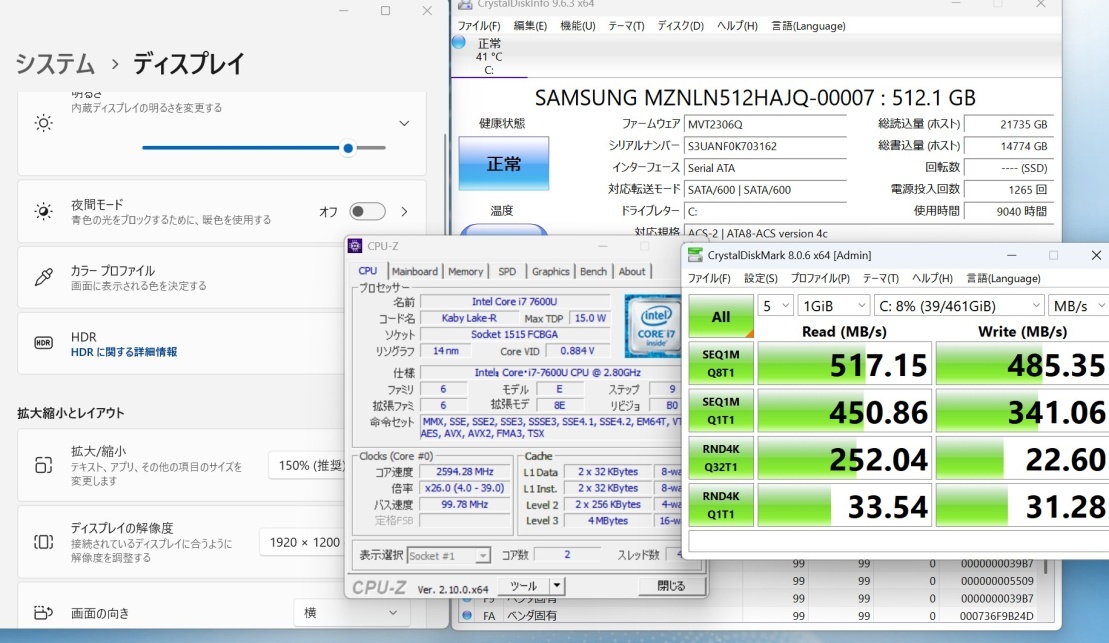1109x643 pixels.
Task: Click the Intel Core i7 logo in CPU-Z
Action: click(652, 322)
